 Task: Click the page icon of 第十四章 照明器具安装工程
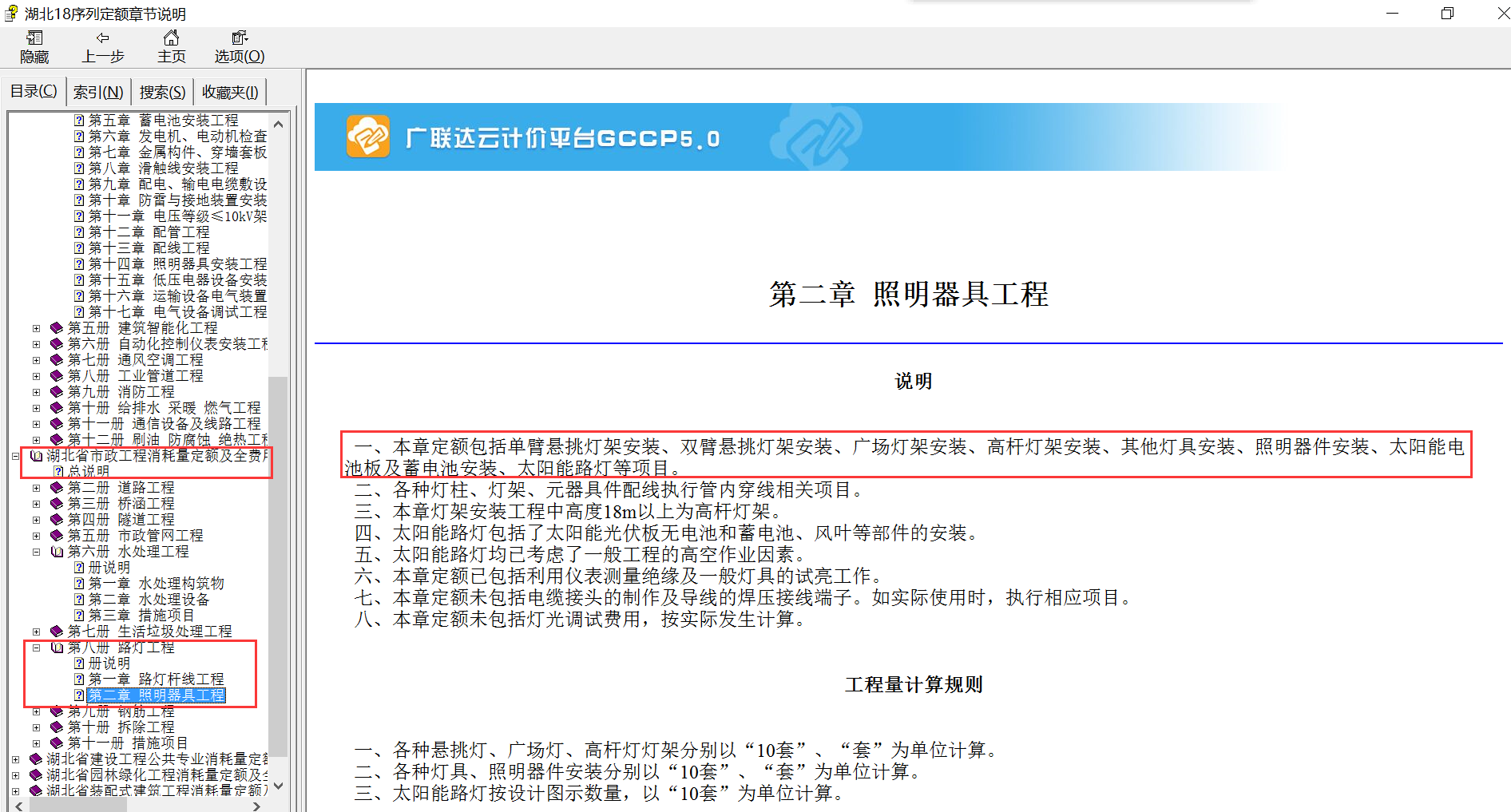(79, 264)
